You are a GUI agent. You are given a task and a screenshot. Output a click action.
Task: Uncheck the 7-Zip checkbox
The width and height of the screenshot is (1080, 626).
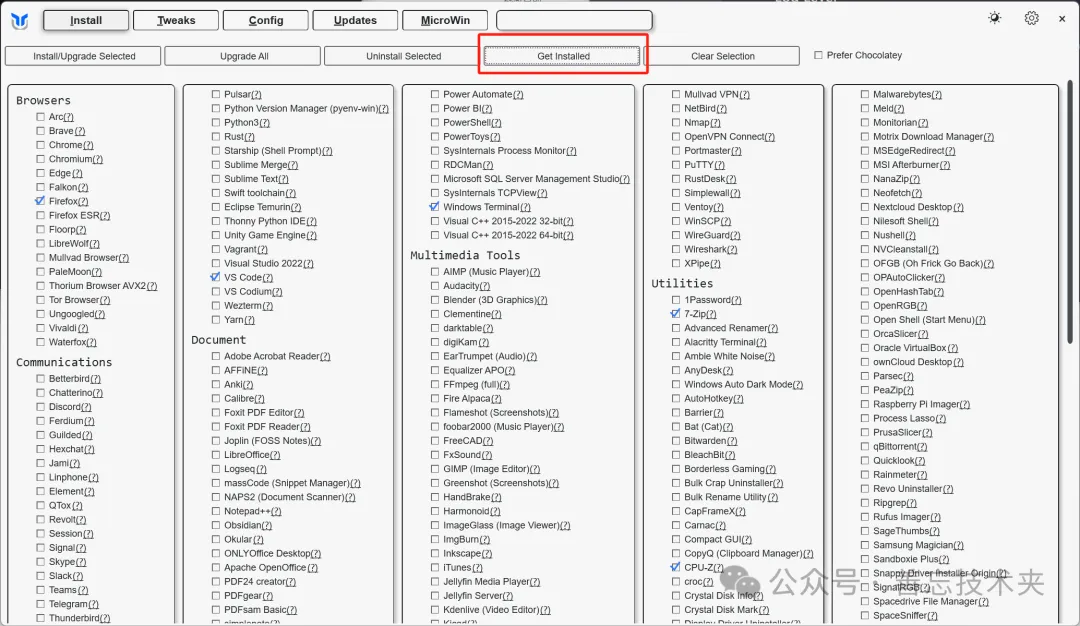676,313
